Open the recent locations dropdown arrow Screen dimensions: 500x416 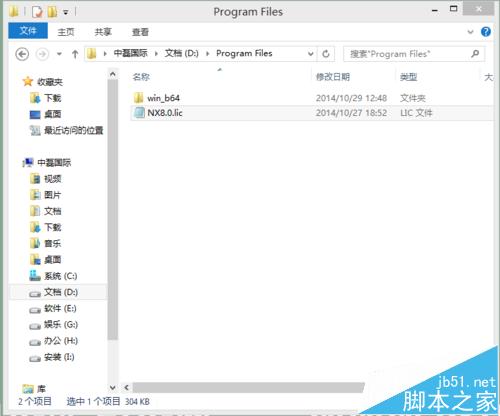click(59, 54)
